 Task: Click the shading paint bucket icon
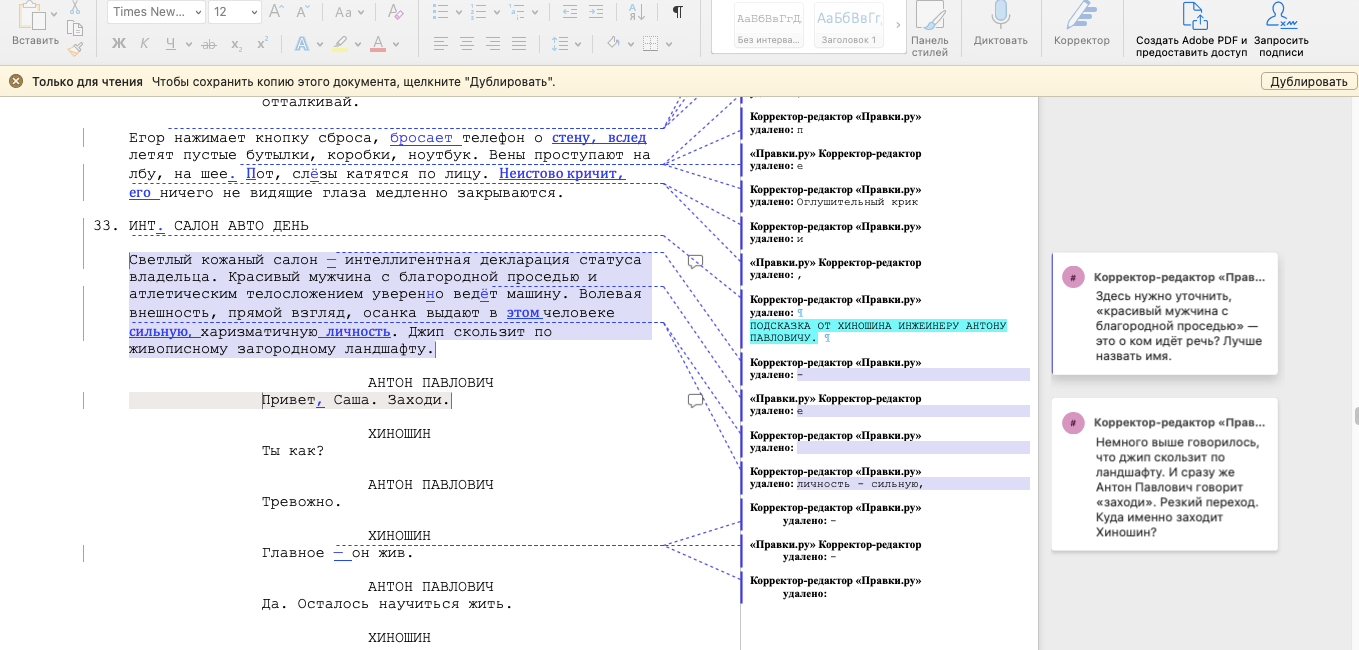[x=614, y=43]
